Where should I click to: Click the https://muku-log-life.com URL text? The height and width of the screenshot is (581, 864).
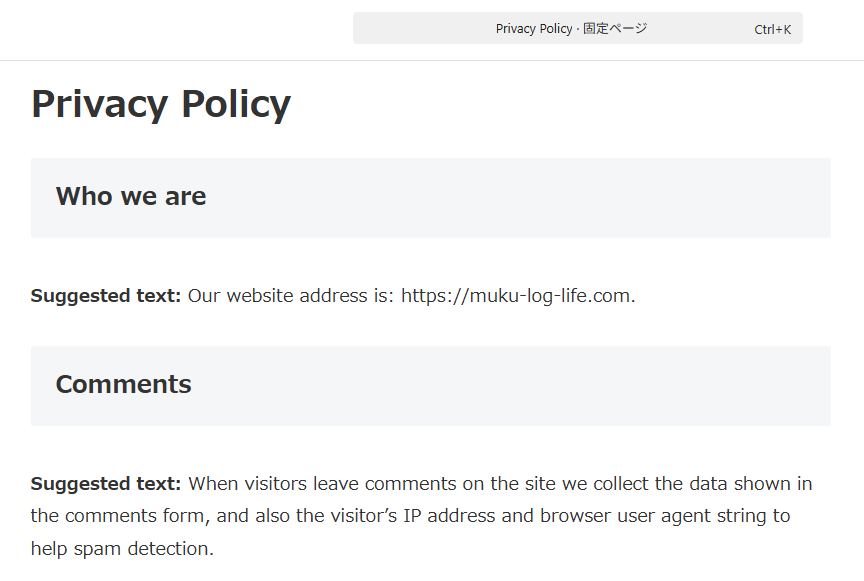516,296
